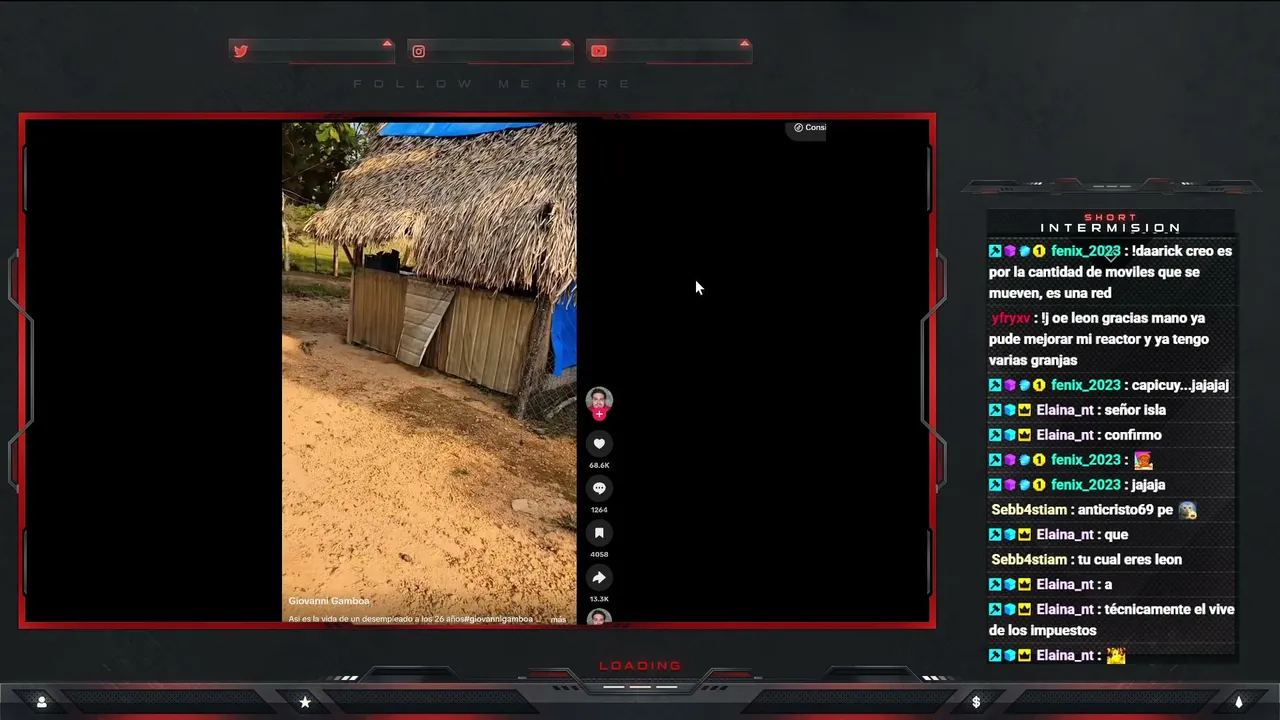Open the TikTok creator's profile avatar
The height and width of the screenshot is (720, 1280).
[x=599, y=400]
